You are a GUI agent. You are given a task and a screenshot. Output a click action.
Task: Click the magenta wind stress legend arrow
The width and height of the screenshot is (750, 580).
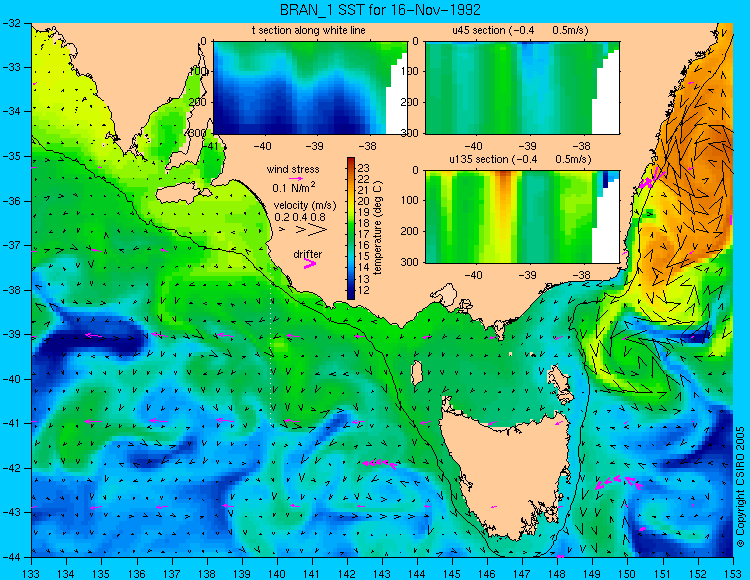pos(297,178)
